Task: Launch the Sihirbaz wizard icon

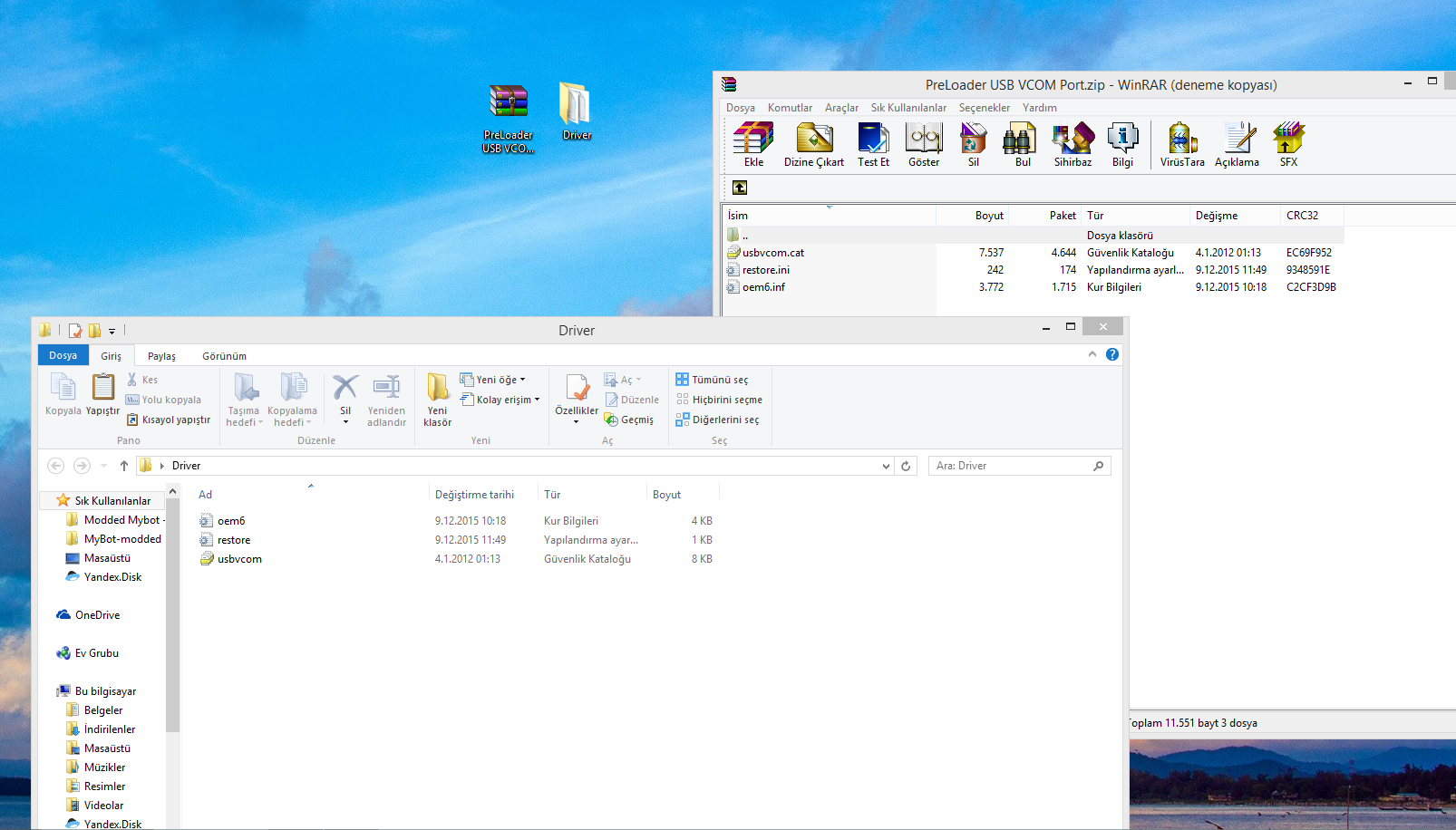Action: [x=1073, y=145]
